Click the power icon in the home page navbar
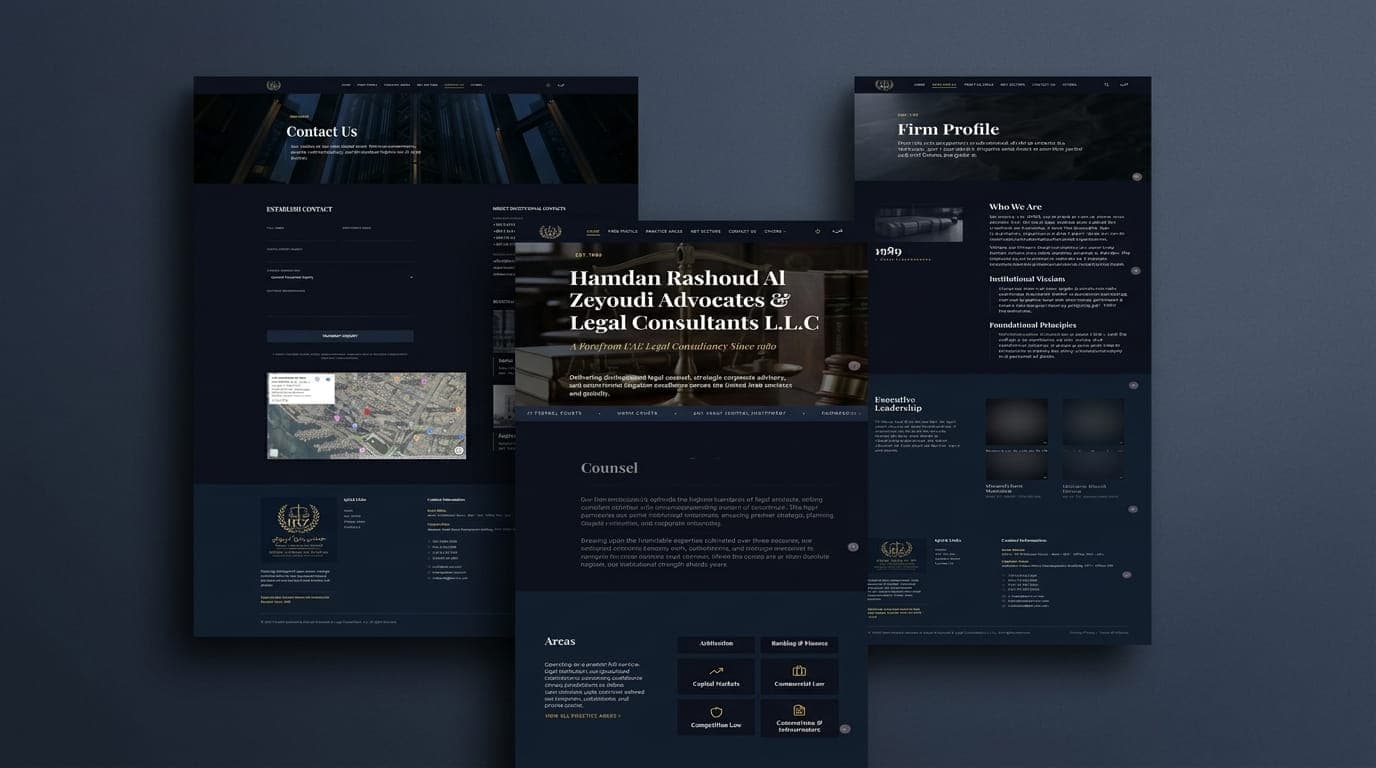 [817, 232]
